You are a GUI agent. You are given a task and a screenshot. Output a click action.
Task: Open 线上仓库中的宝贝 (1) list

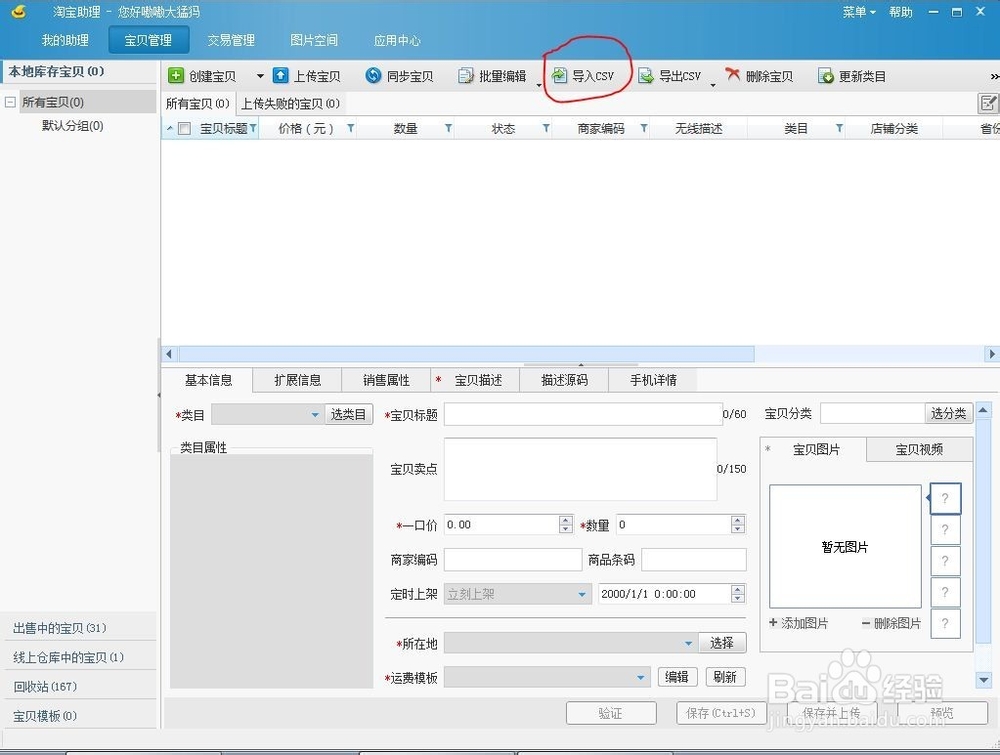(69, 657)
